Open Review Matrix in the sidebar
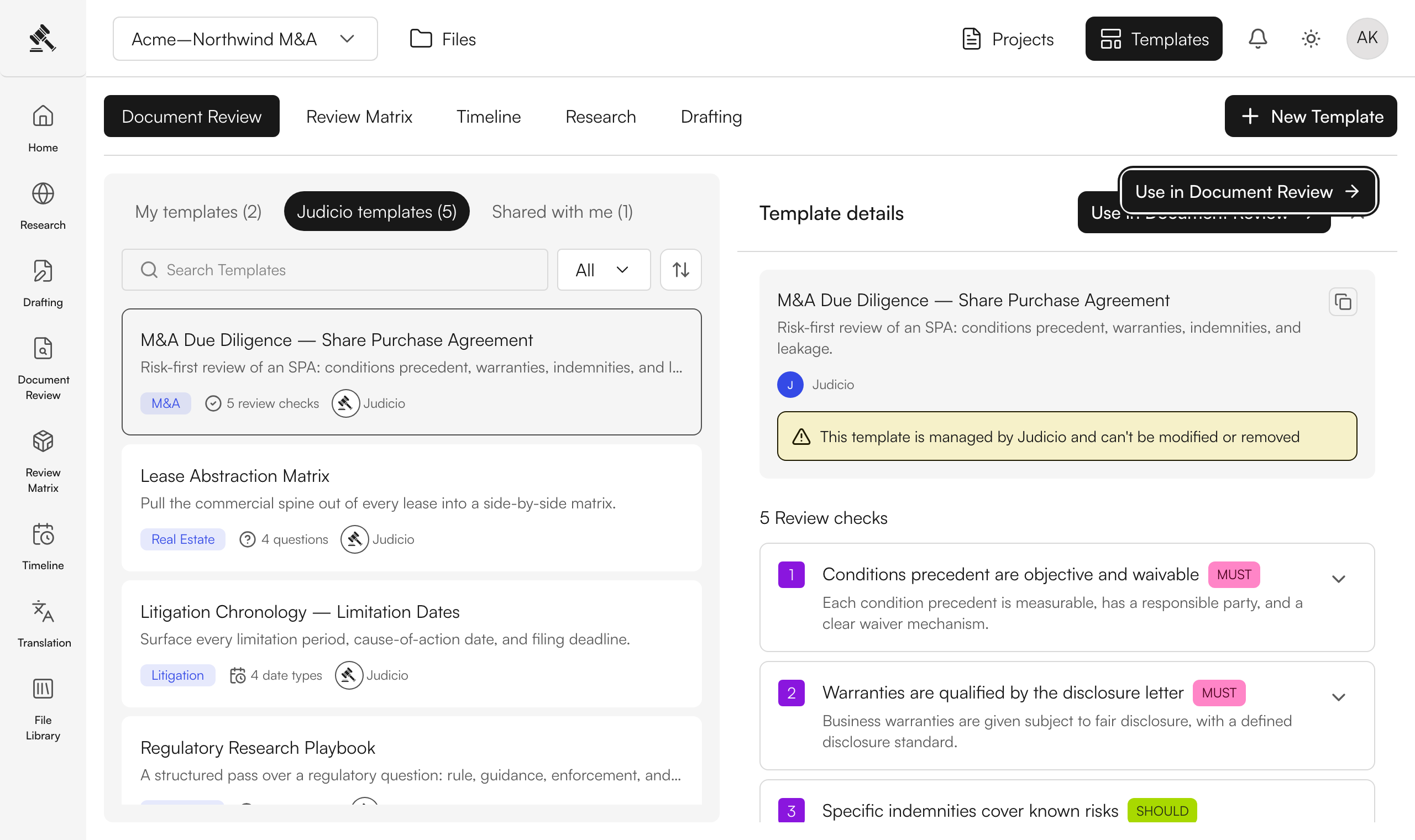Image resolution: width=1415 pixels, height=840 pixels. (x=43, y=461)
